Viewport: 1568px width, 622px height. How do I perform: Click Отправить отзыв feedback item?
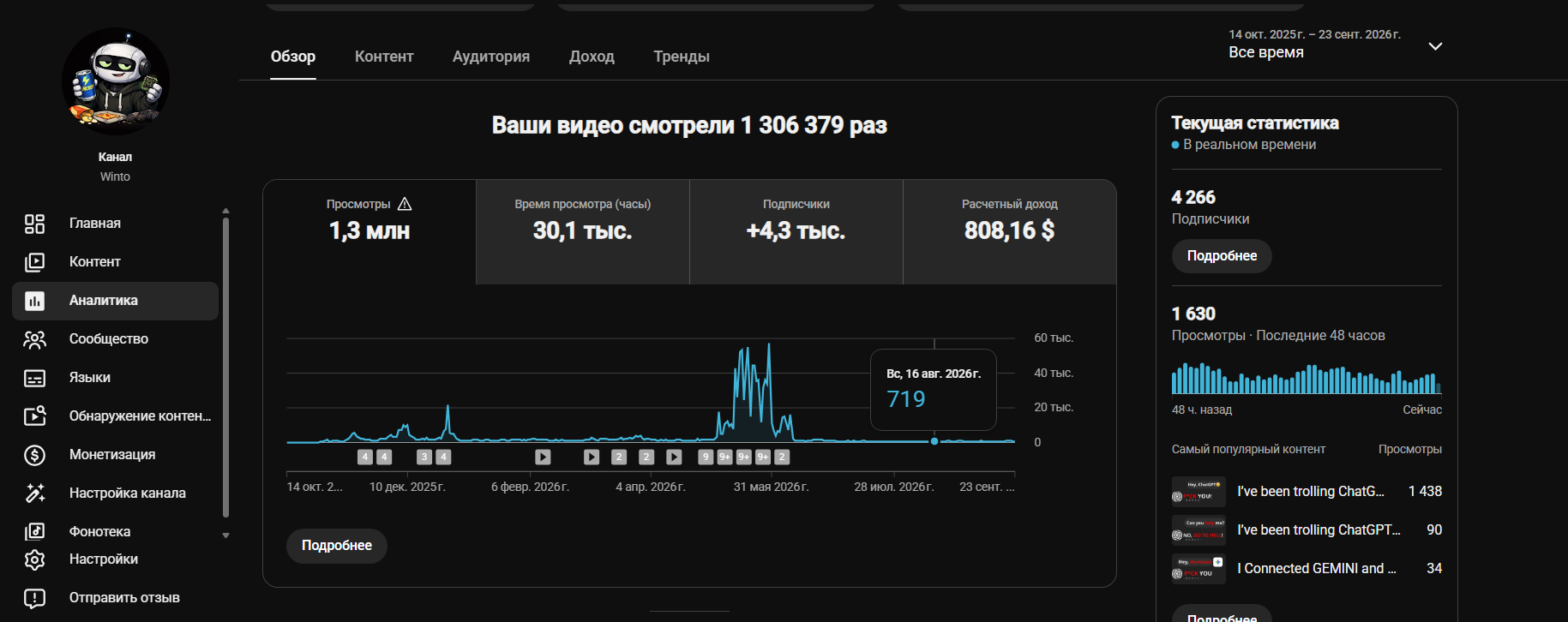115,598
